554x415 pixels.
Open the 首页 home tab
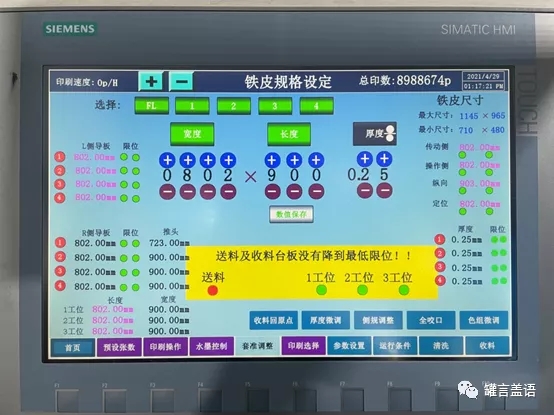(x=73, y=348)
